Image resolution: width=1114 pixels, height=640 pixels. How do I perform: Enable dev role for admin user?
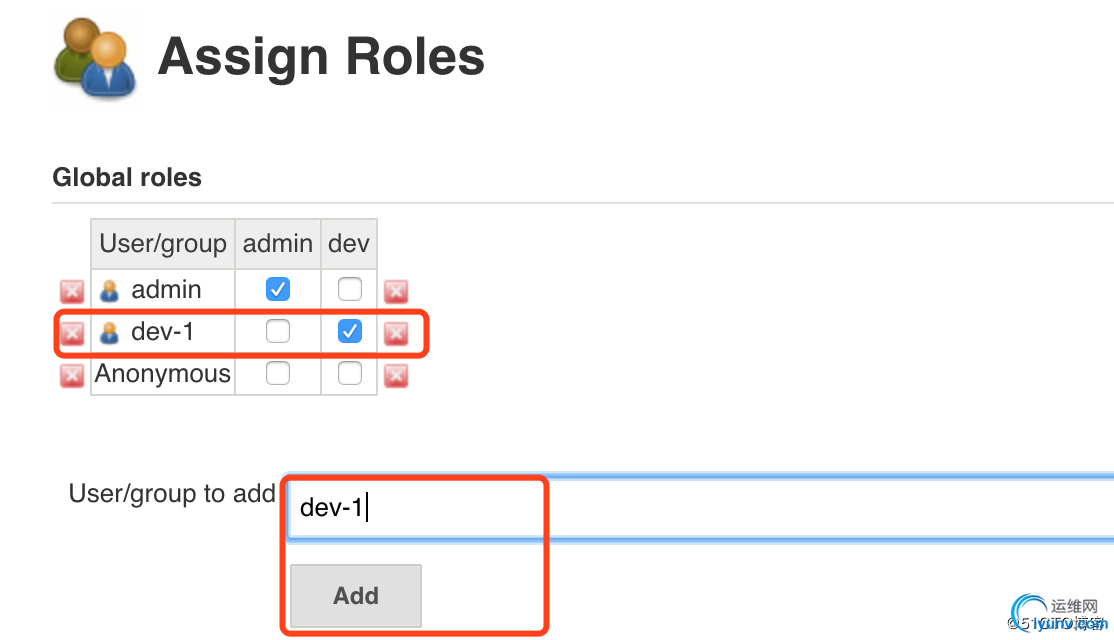point(350,289)
